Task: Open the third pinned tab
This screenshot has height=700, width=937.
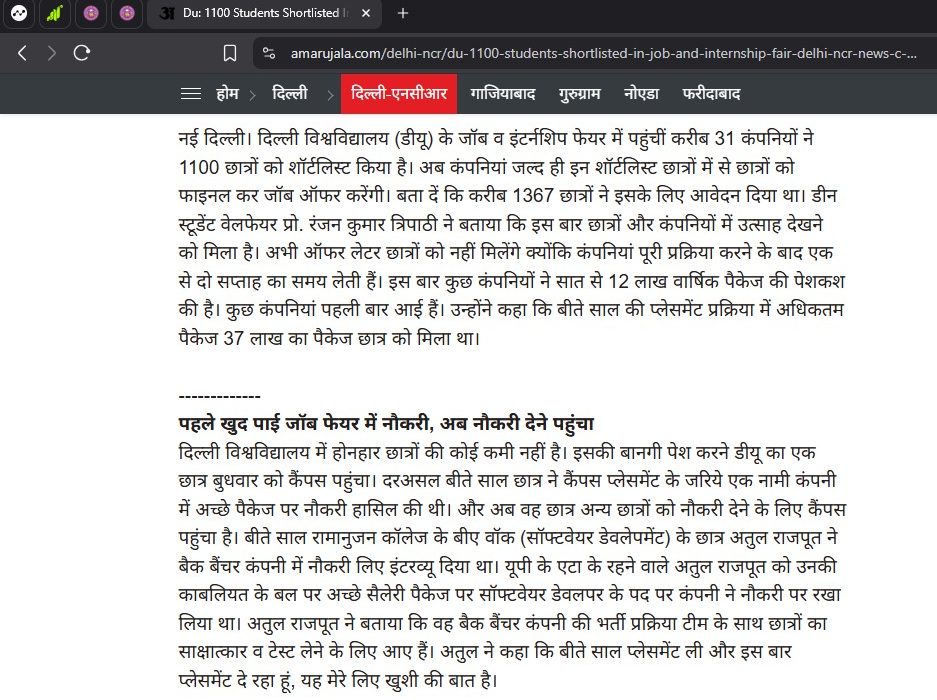Action: point(91,14)
